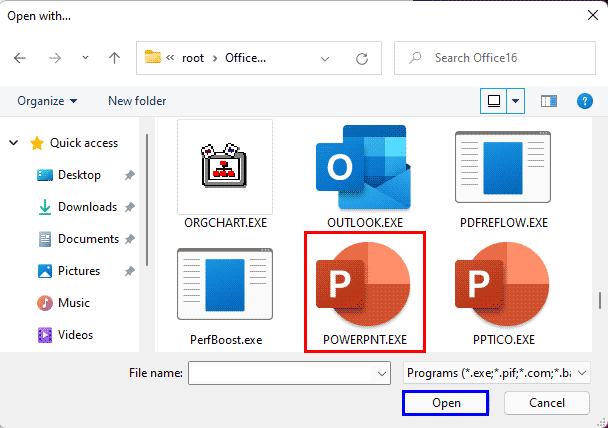The width and height of the screenshot is (608, 428).
Task: Open the Documents folder in sidebar
Action: pyautogui.click(x=78, y=239)
